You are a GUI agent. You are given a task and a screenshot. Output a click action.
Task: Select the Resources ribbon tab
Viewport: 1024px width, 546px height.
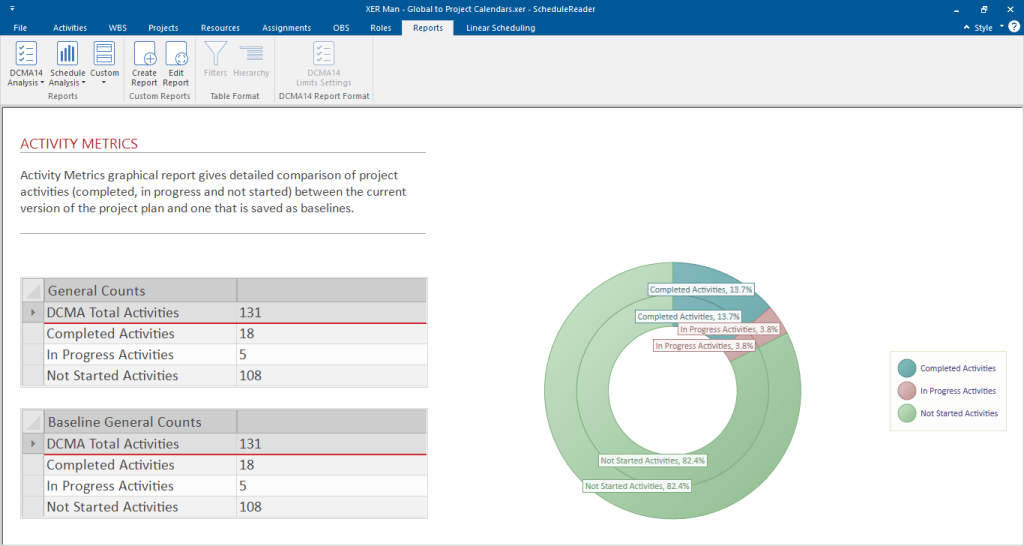pyautogui.click(x=220, y=28)
